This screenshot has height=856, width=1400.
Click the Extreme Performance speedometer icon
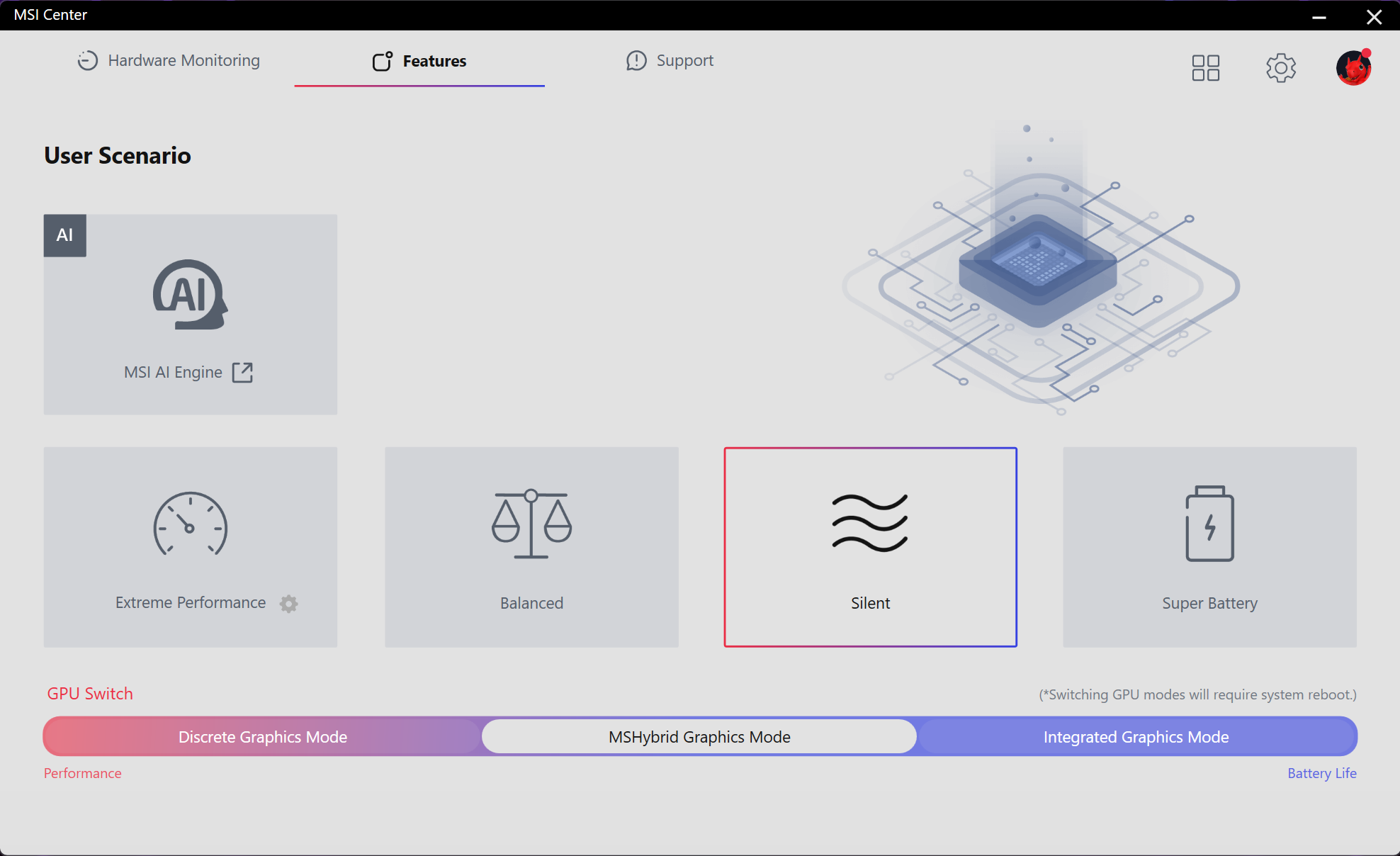191,524
